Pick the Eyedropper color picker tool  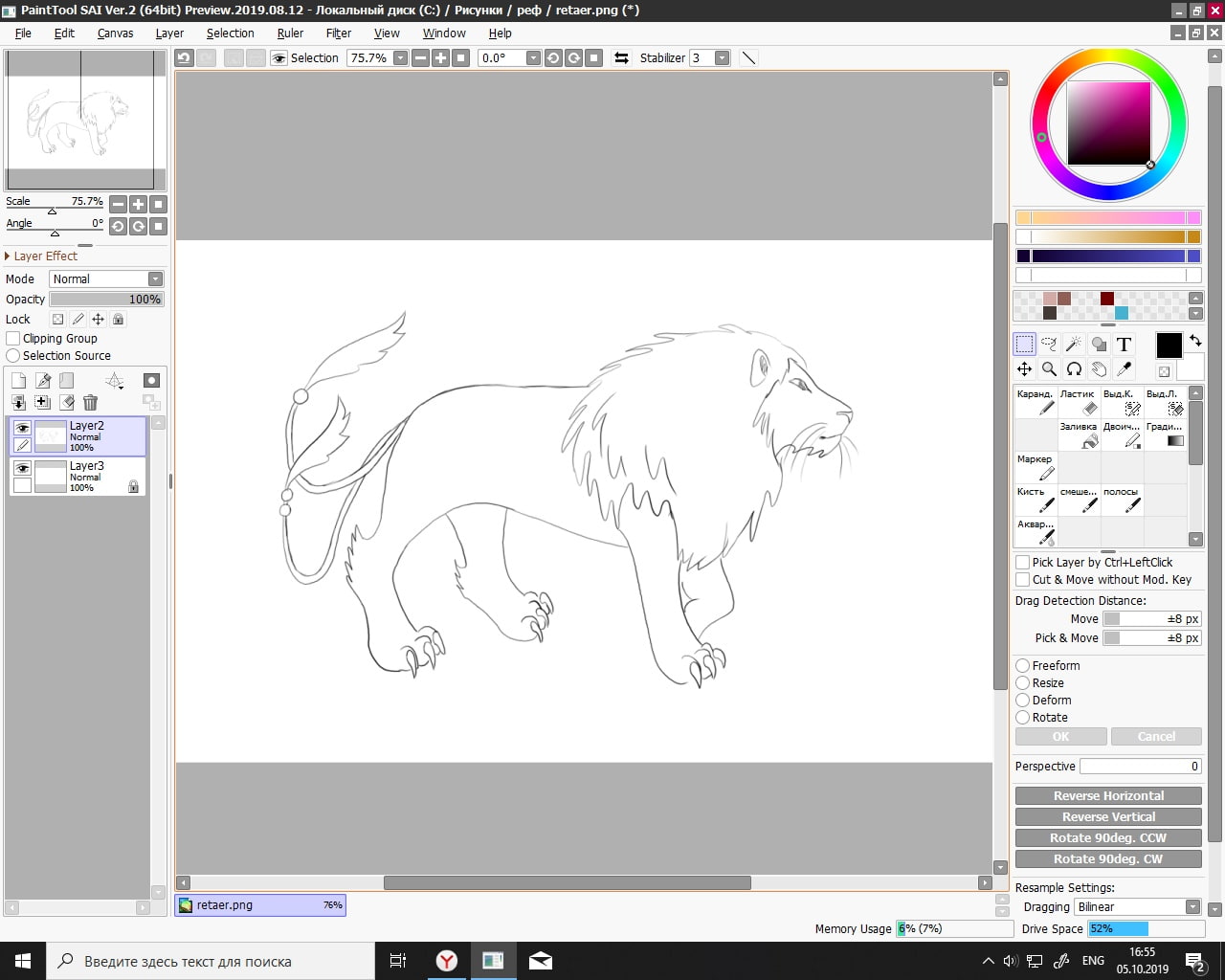1125,369
